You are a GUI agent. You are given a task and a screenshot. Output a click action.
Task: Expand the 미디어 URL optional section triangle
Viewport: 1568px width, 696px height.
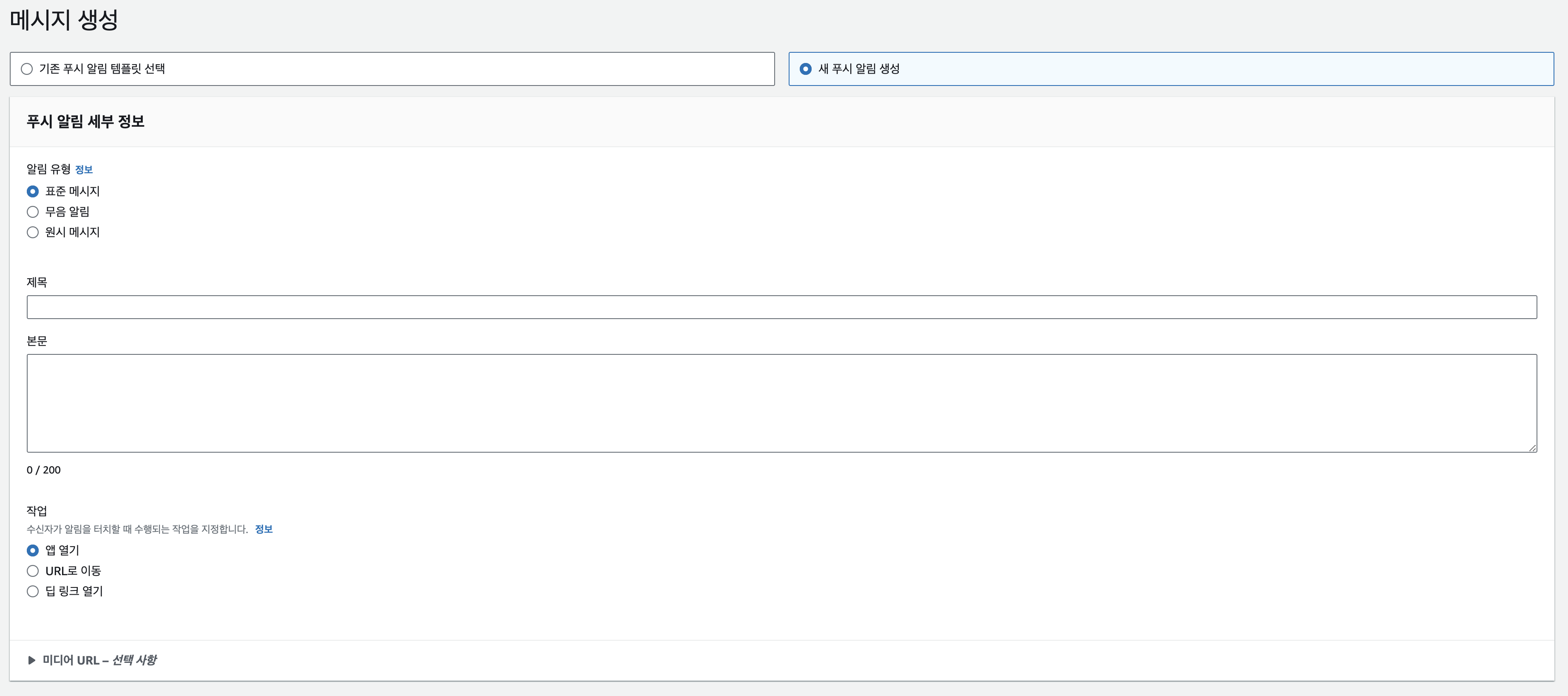[x=31, y=660]
